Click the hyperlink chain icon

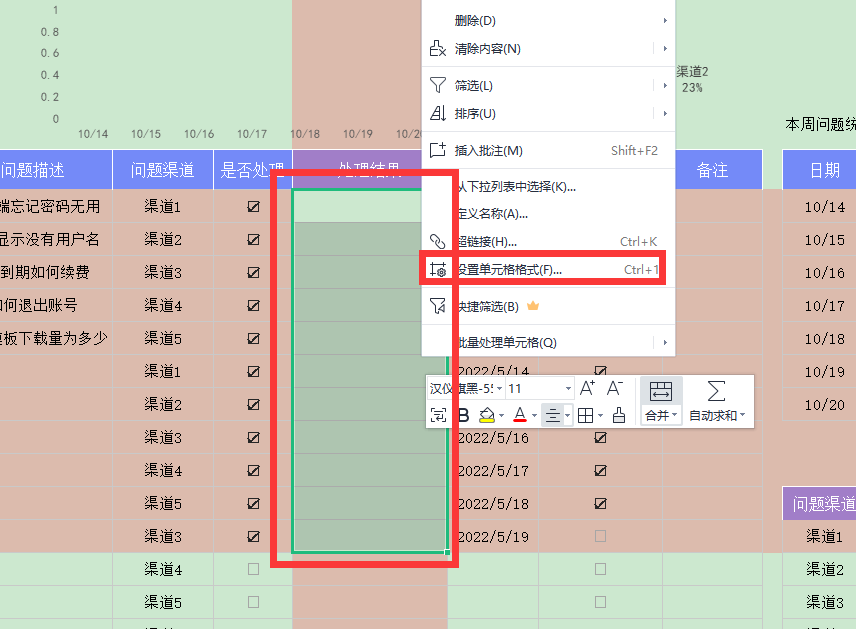437,241
